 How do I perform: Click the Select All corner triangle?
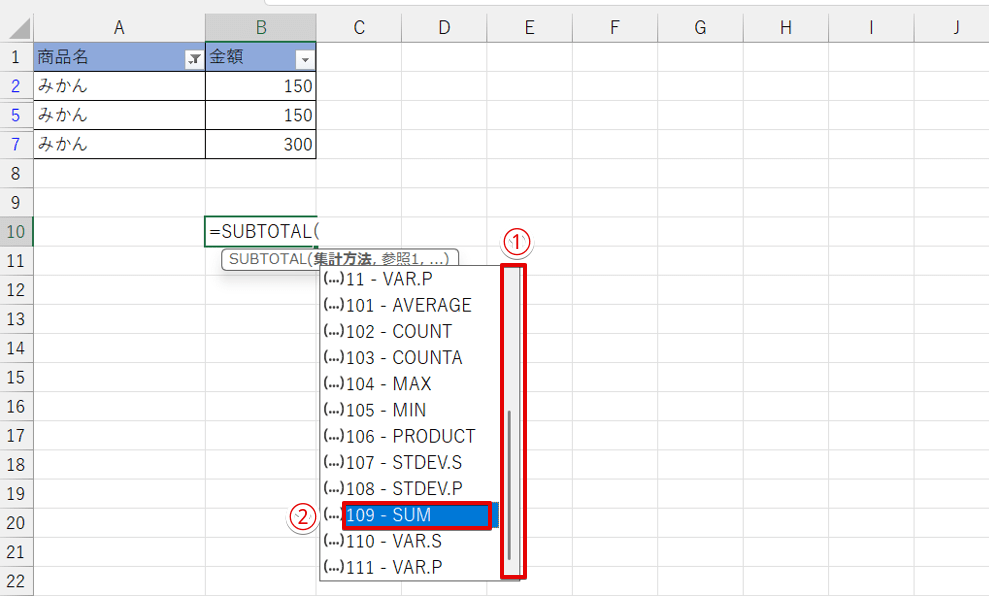pyautogui.click(x=19, y=29)
